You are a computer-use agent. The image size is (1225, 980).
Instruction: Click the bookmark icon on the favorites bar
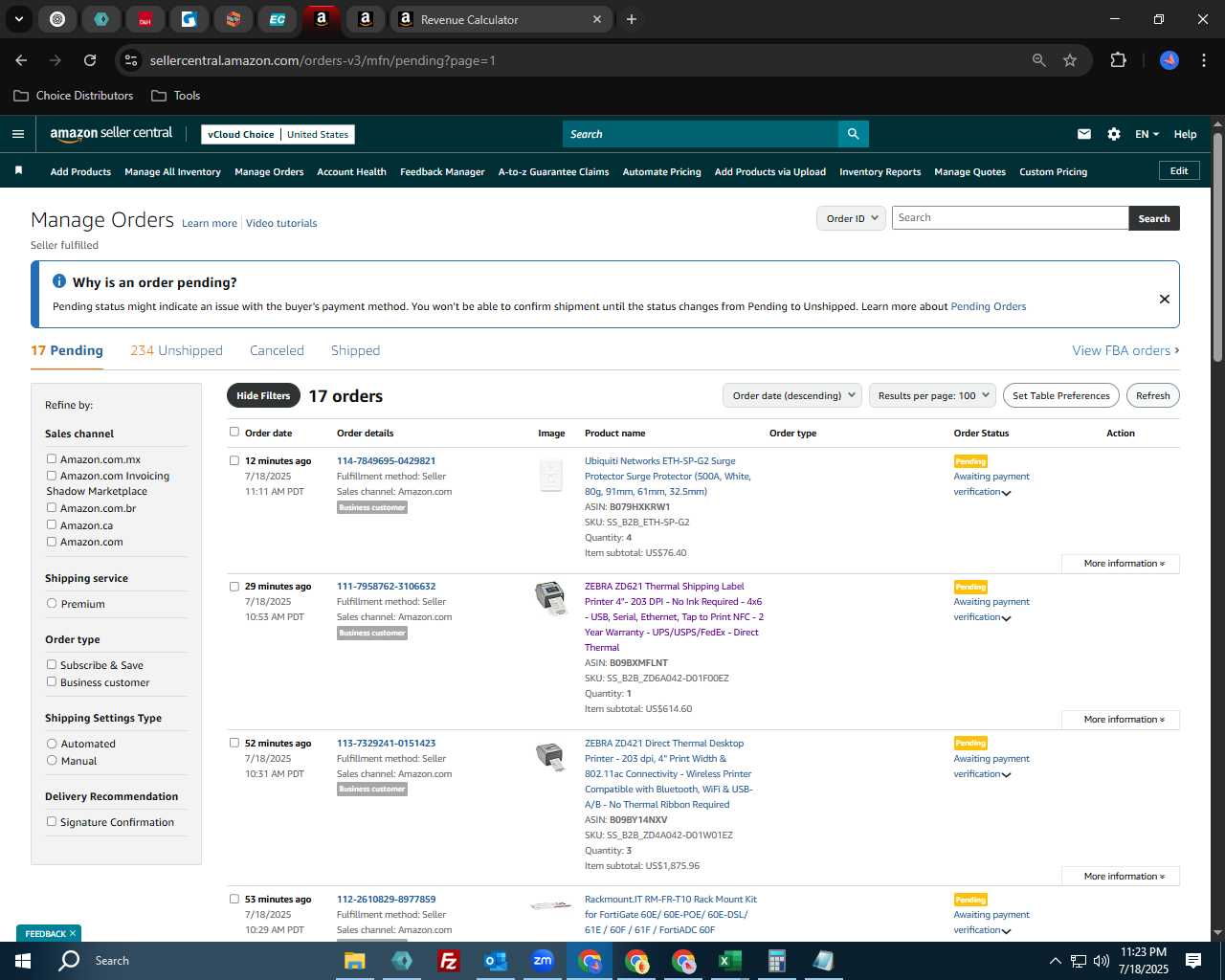[18, 170]
